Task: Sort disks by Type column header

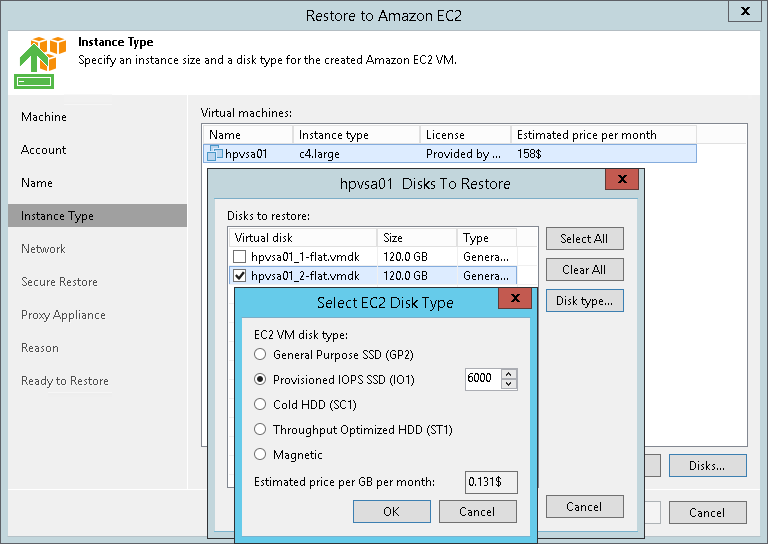Action: [x=487, y=238]
